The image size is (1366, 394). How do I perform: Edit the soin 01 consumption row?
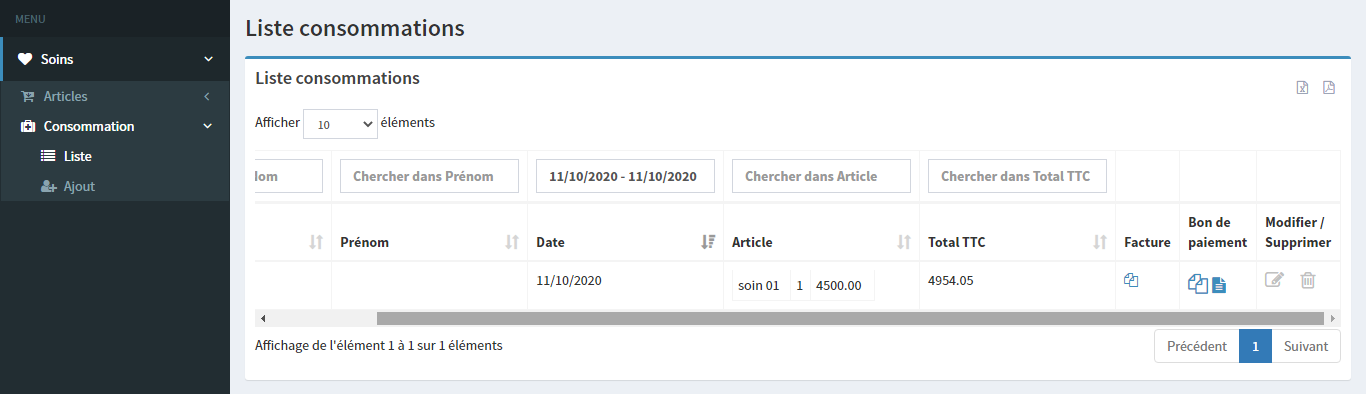coord(1274,281)
